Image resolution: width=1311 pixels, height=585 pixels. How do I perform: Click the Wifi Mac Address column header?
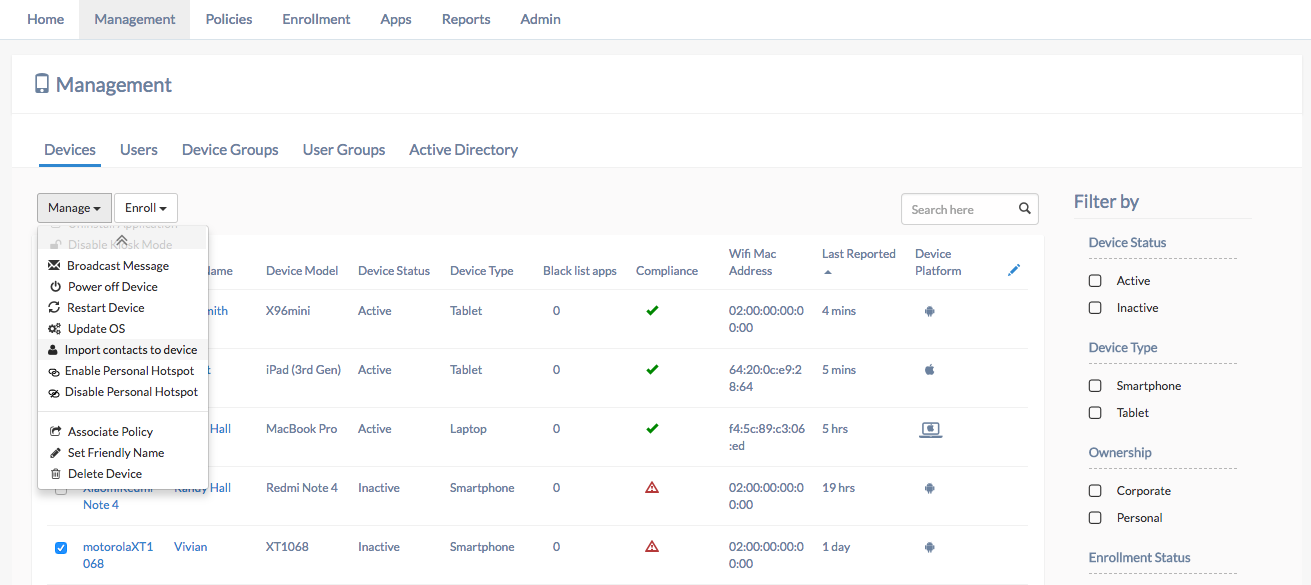(753, 262)
